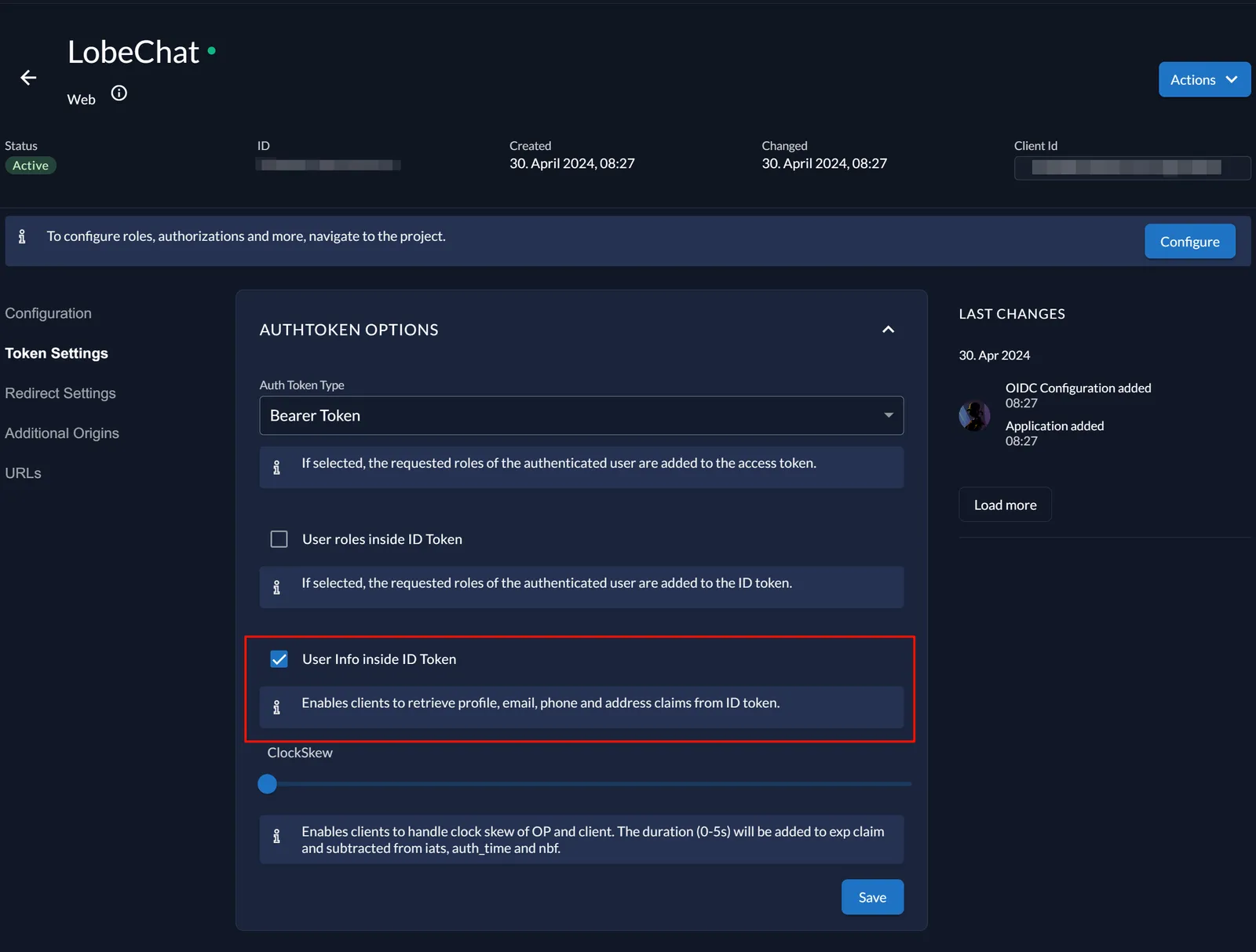Click the info icon next to Web
The width and height of the screenshot is (1256, 952).
(119, 93)
